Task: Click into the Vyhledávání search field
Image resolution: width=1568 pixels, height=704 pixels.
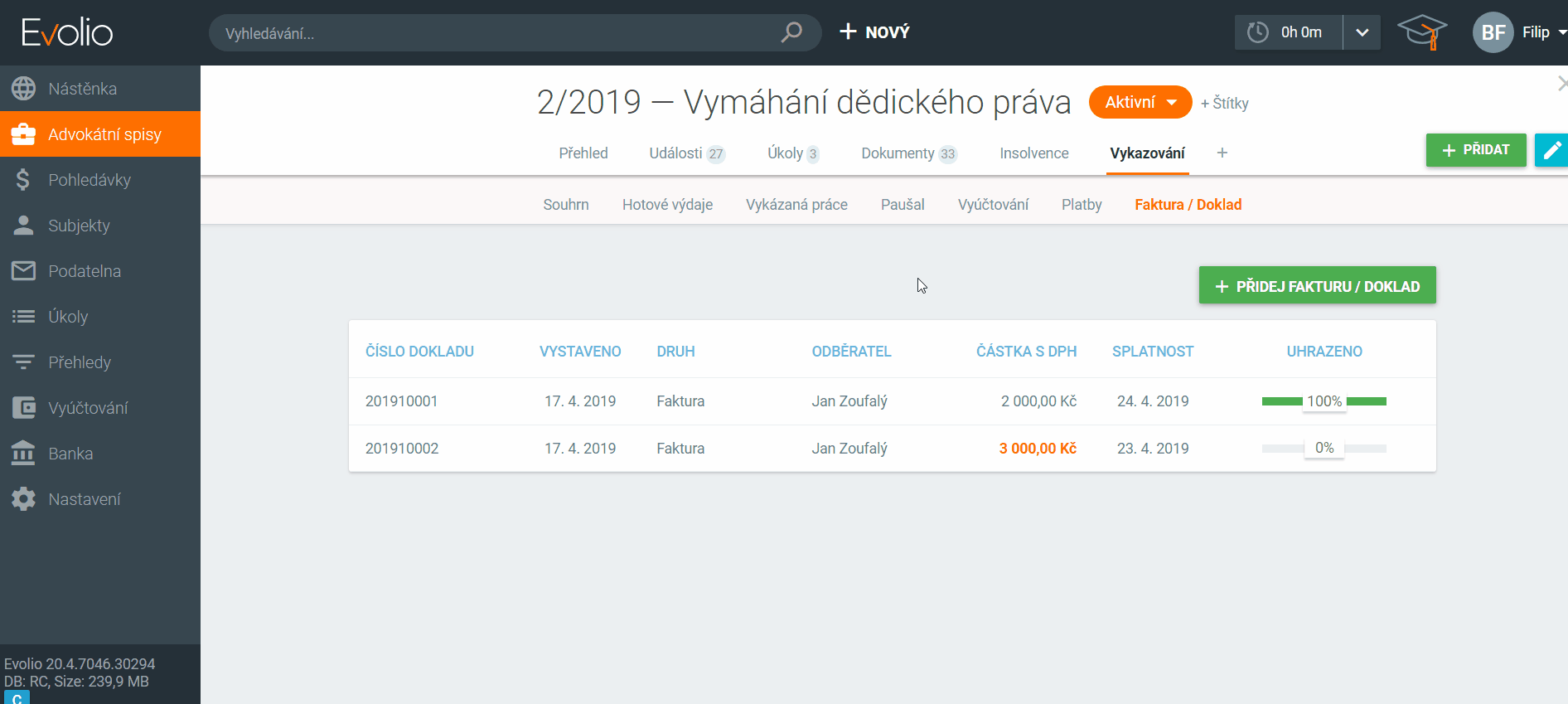Action: (497, 33)
